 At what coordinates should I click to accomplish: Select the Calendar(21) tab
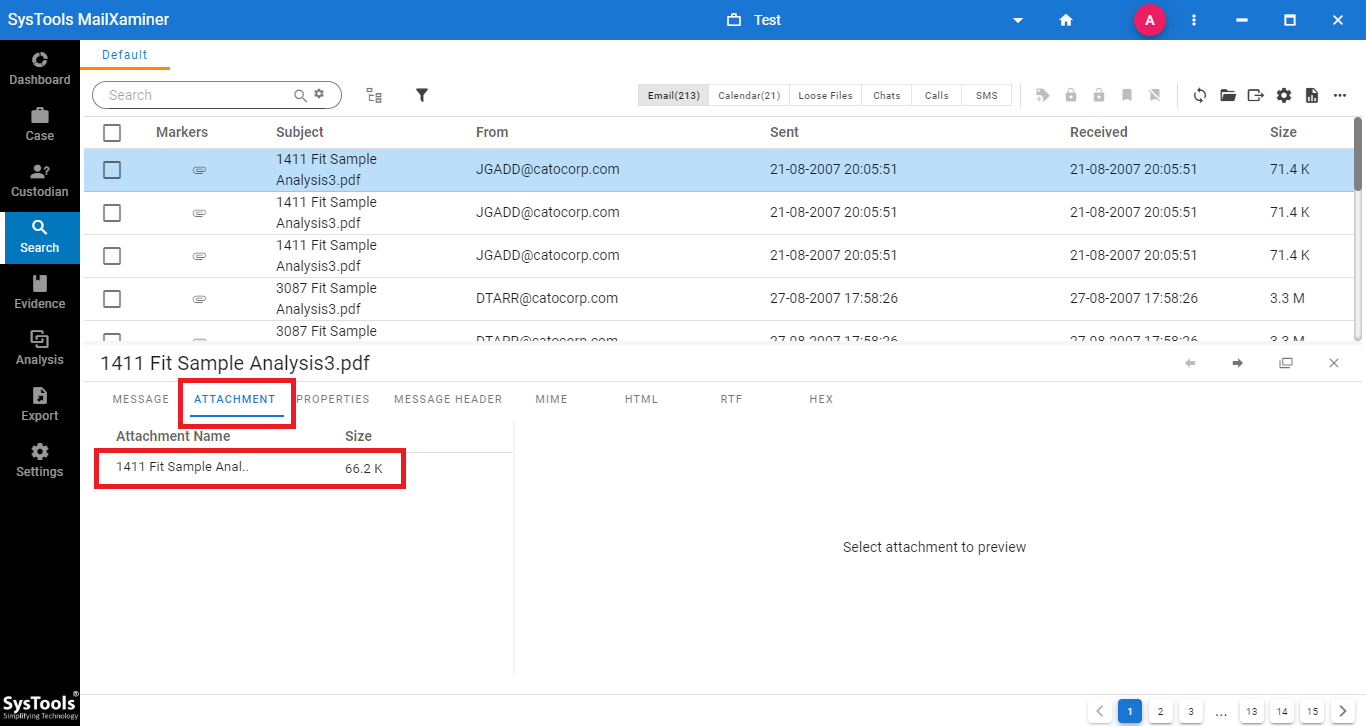[x=749, y=95]
